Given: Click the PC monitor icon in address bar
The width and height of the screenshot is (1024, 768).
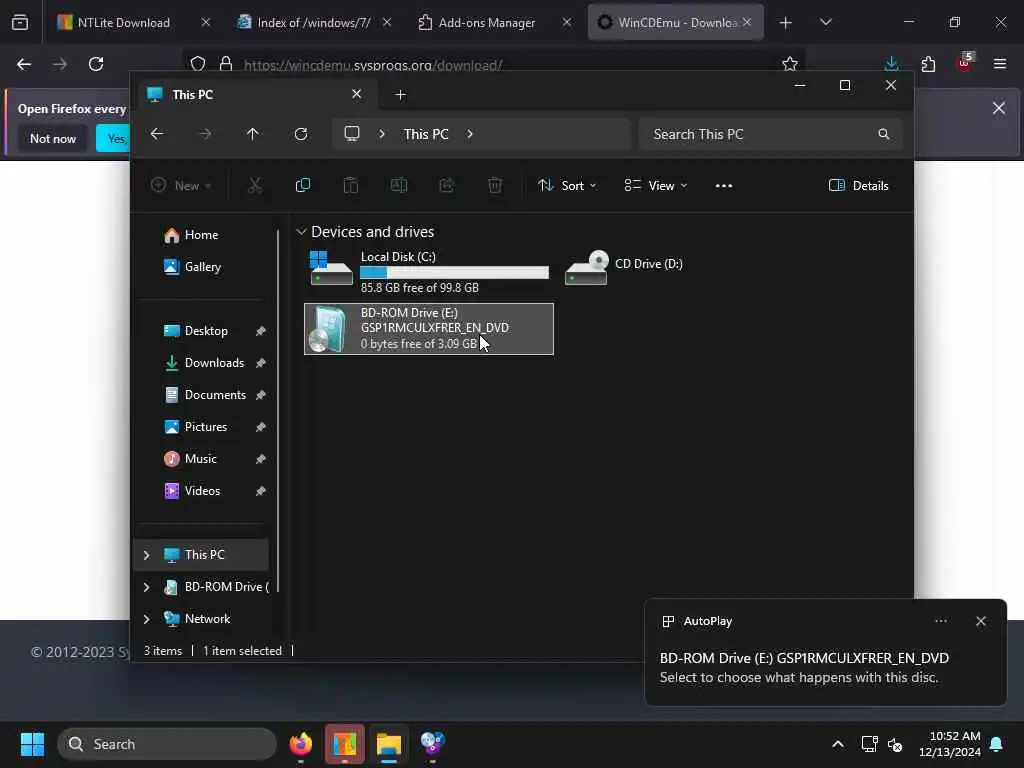Looking at the screenshot, I should 352,134.
